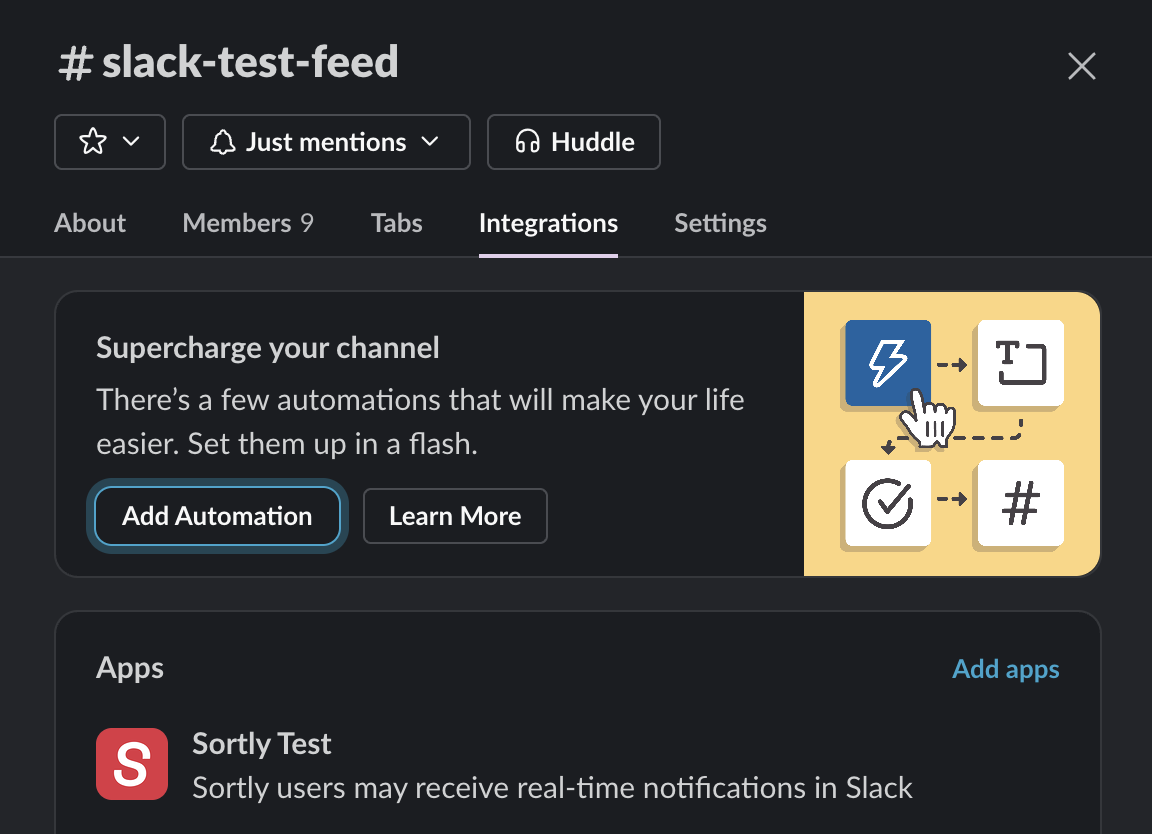Click the checkmark circle tile in illustration
The height and width of the screenshot is (834, 1152).
[x=888, y=503]
